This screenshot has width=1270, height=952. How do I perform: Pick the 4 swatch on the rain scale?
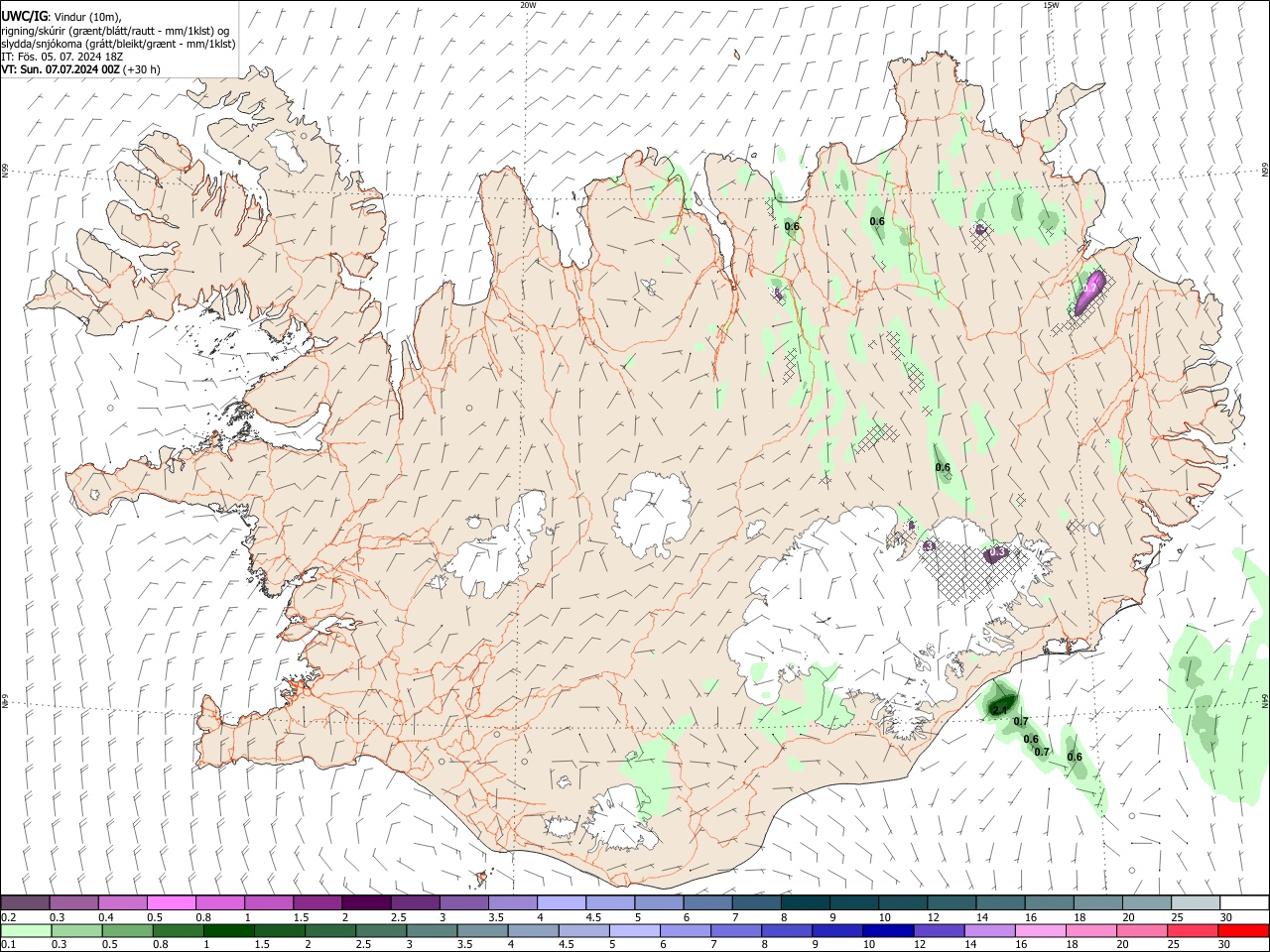coord(534,930)
